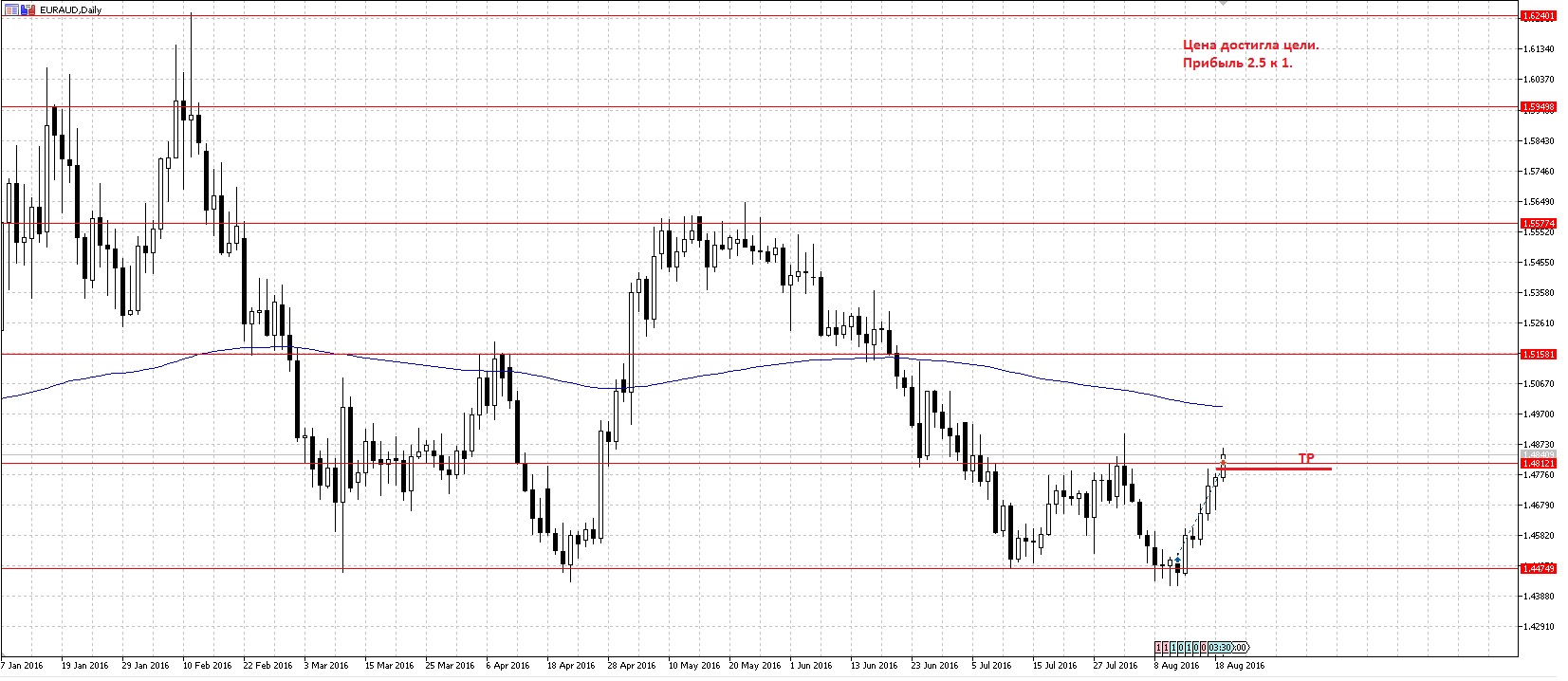Select the red annotation 'Цена достигла цели.'
The image size is (1568, 681).
[x=1249, y=45]
